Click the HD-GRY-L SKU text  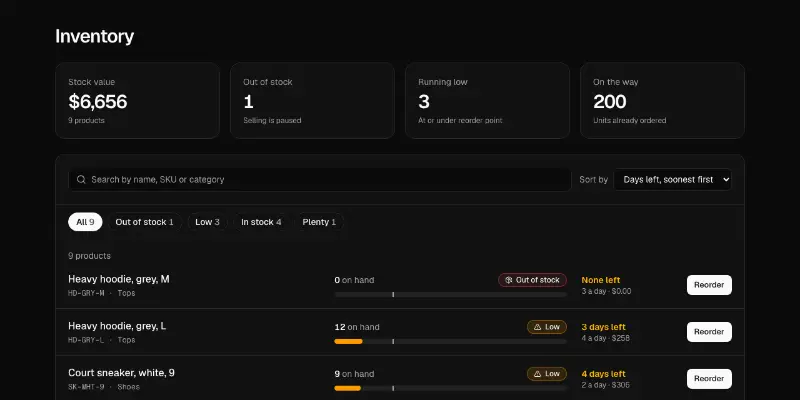click(x=86, y=340)
